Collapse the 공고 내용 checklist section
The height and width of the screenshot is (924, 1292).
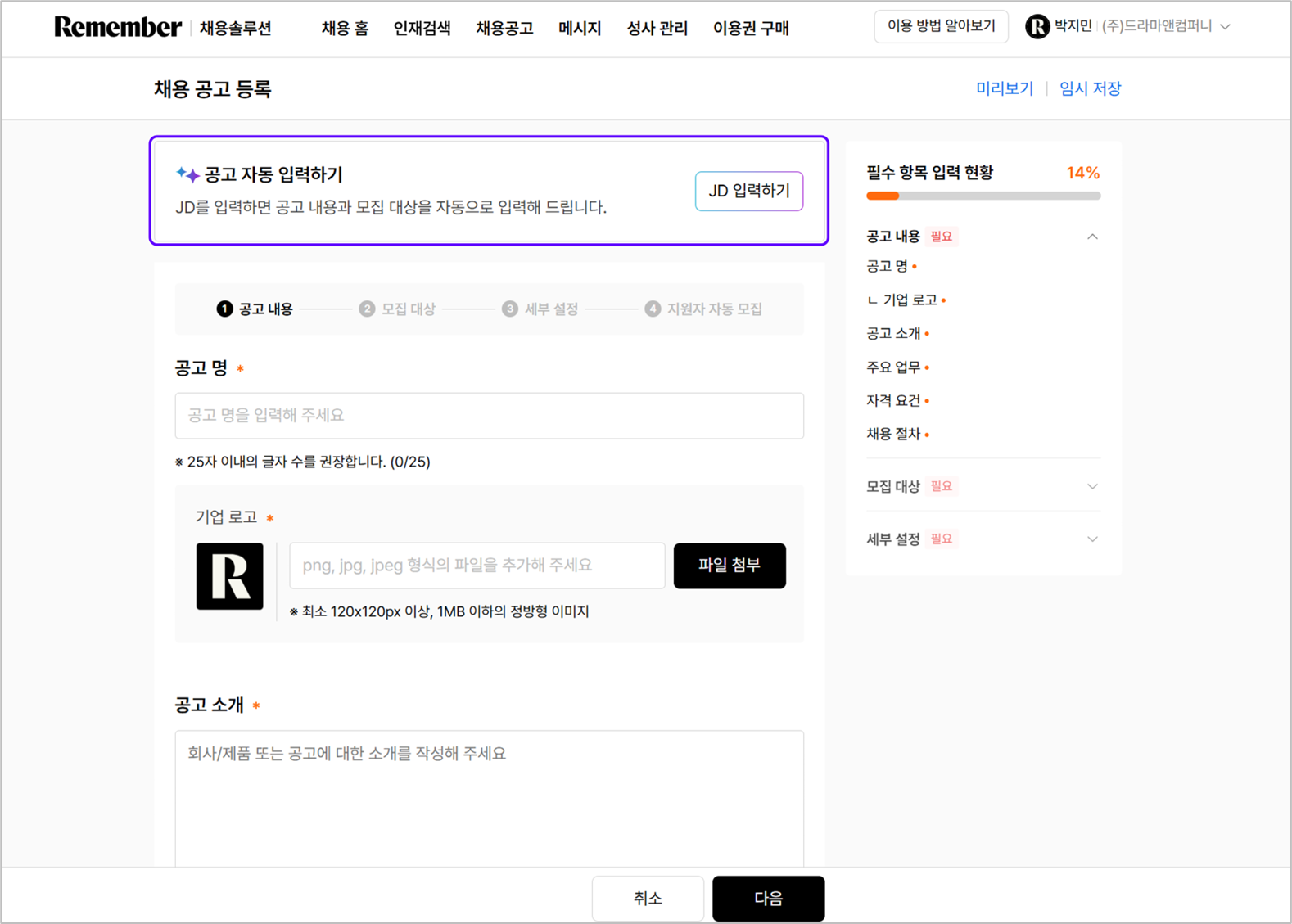(1092, 237)
